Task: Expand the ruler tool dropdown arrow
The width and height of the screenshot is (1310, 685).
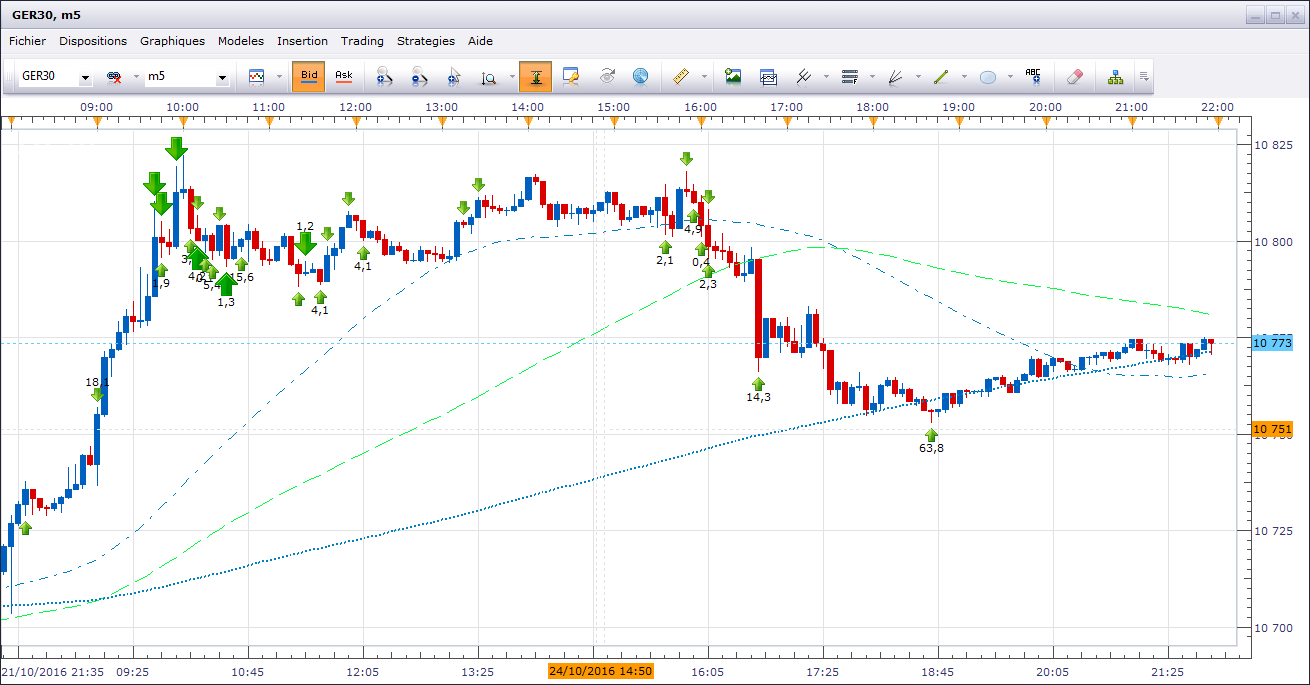Action: [x=704, y=77]
